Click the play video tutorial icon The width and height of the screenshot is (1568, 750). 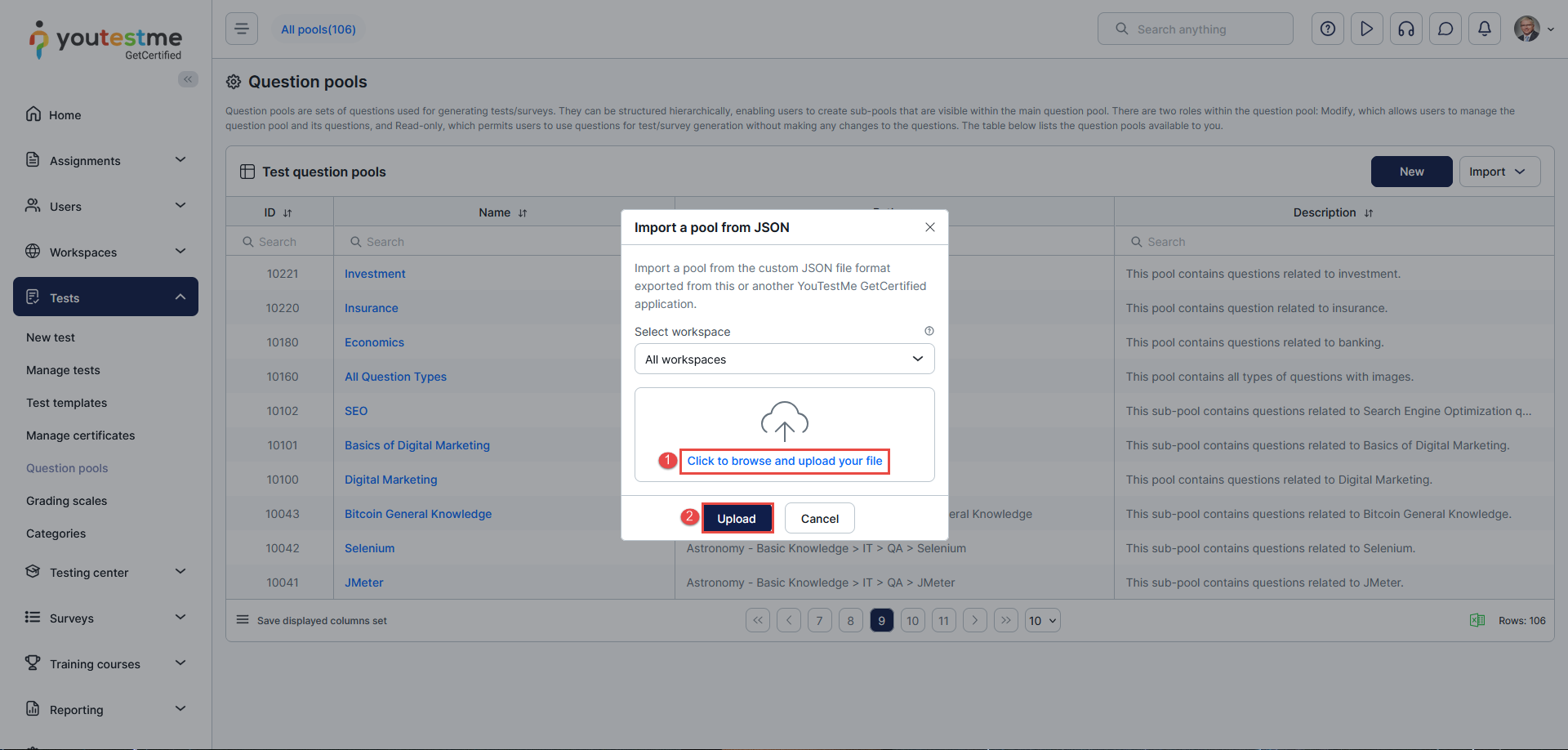1366,29
